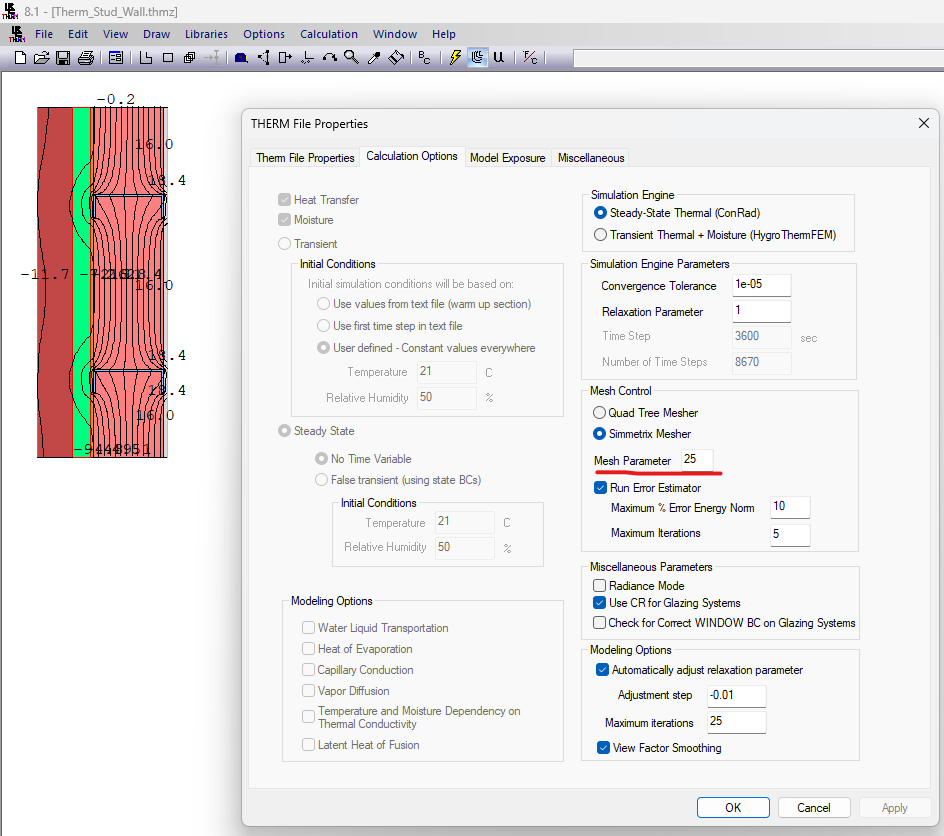Click the Print toolbar icon
The image size is (944, 836).
[86, 58]
